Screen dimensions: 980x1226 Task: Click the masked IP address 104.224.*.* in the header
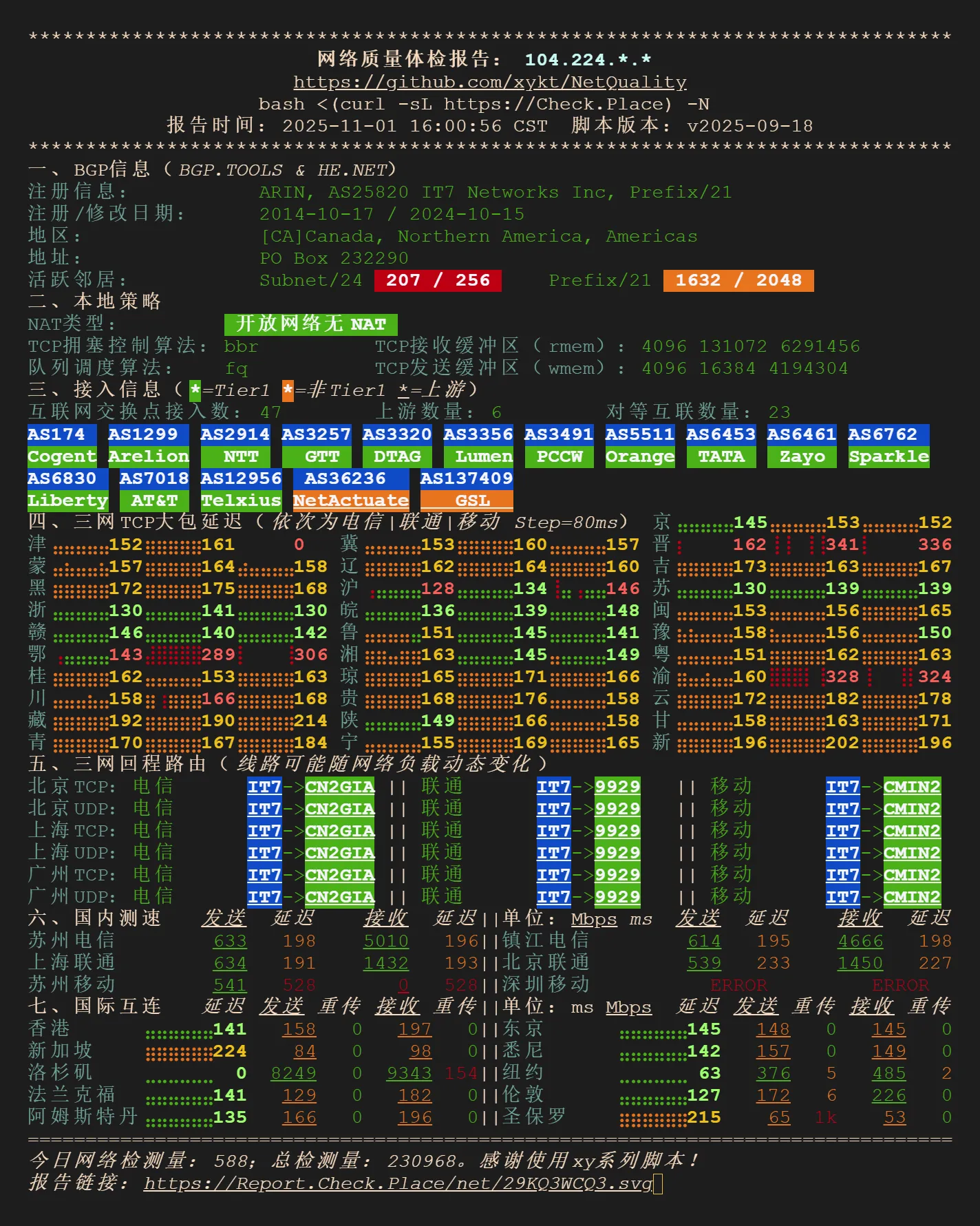point(588,60)
